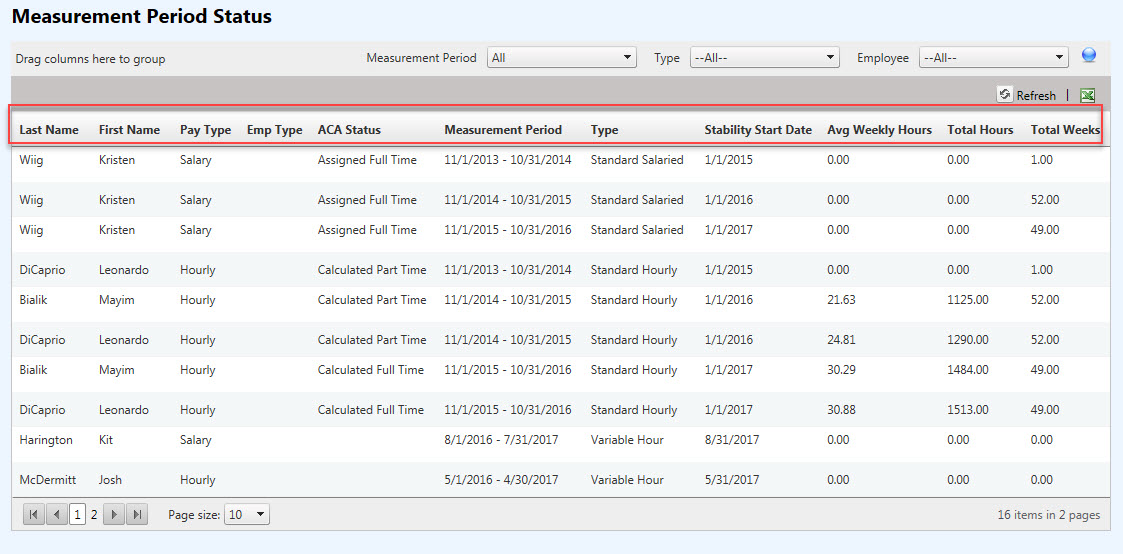The width and height of the screenshot is (1123, 554).
Task: Select page 2 in the pager
Action: [x=95, y=514]
